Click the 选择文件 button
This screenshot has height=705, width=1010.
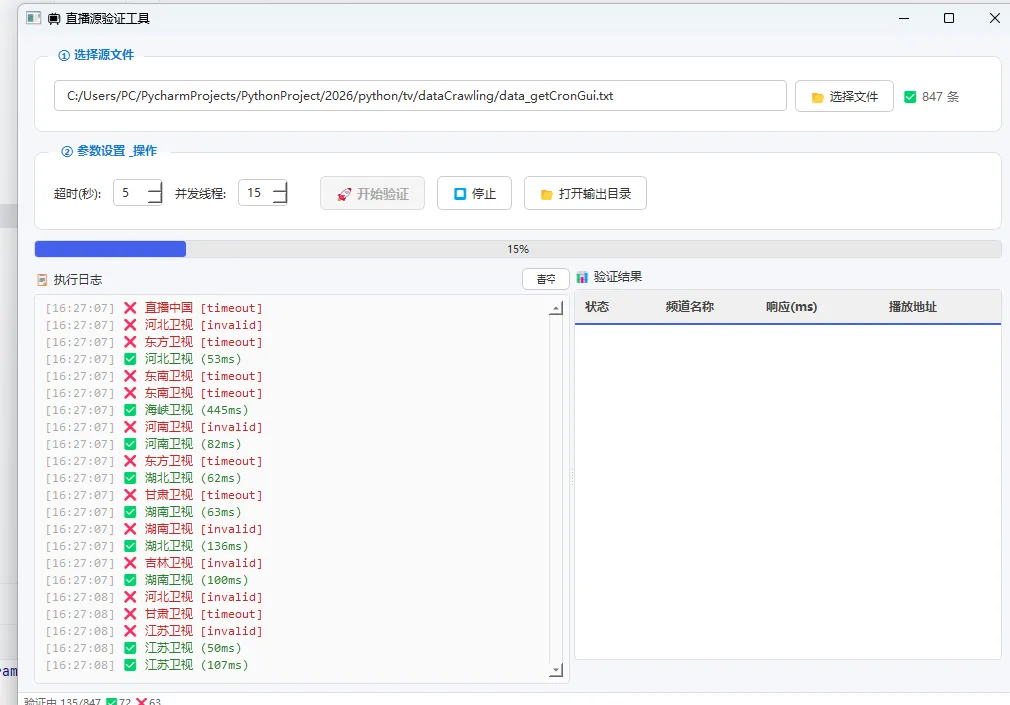pos(844,96)
